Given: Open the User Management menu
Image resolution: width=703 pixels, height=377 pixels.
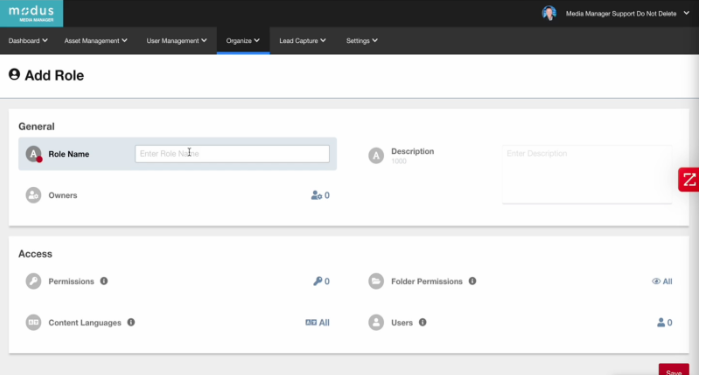Looking at the screenshot, I should (177, 40).
